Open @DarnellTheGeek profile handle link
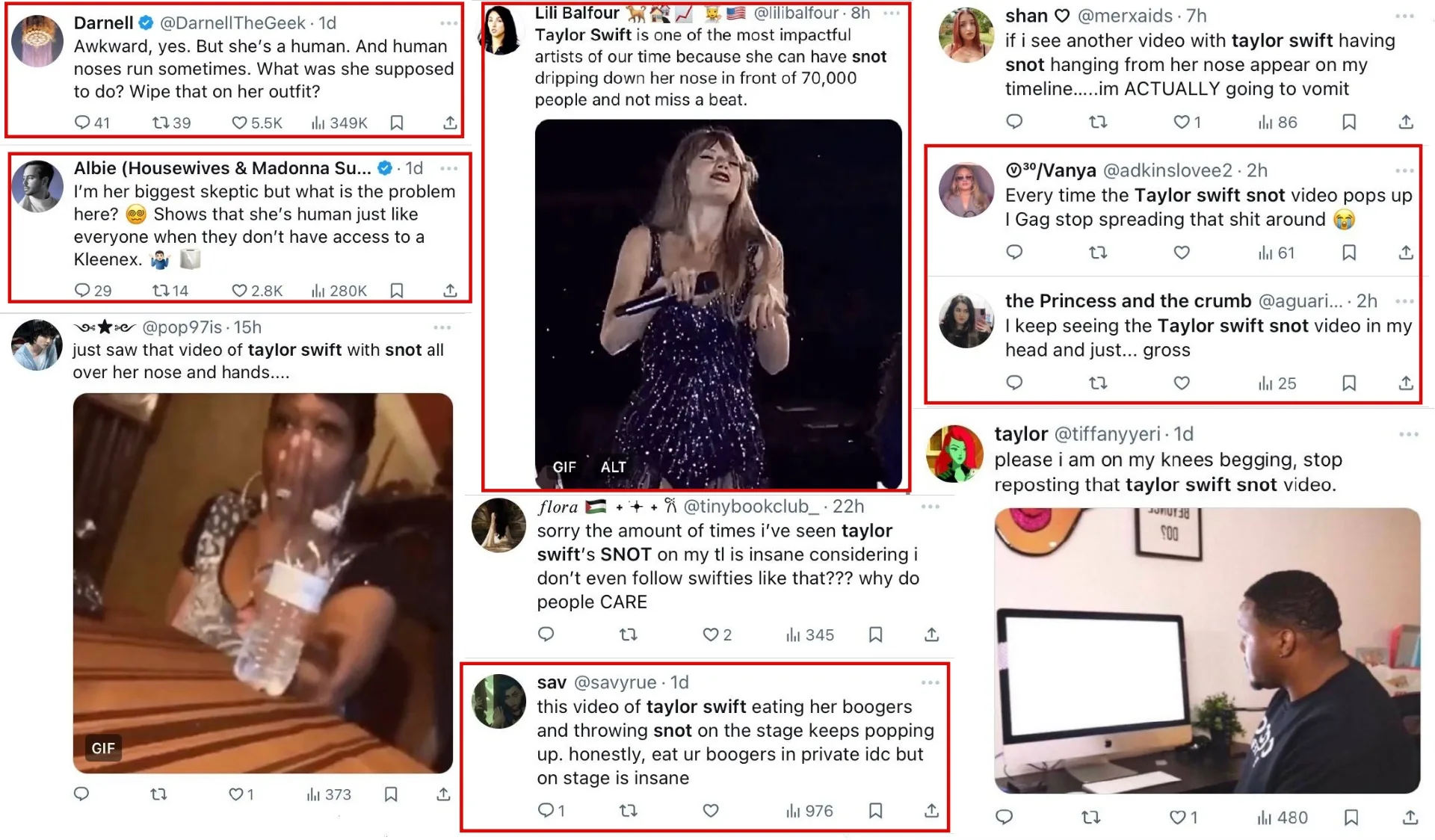 232,23
